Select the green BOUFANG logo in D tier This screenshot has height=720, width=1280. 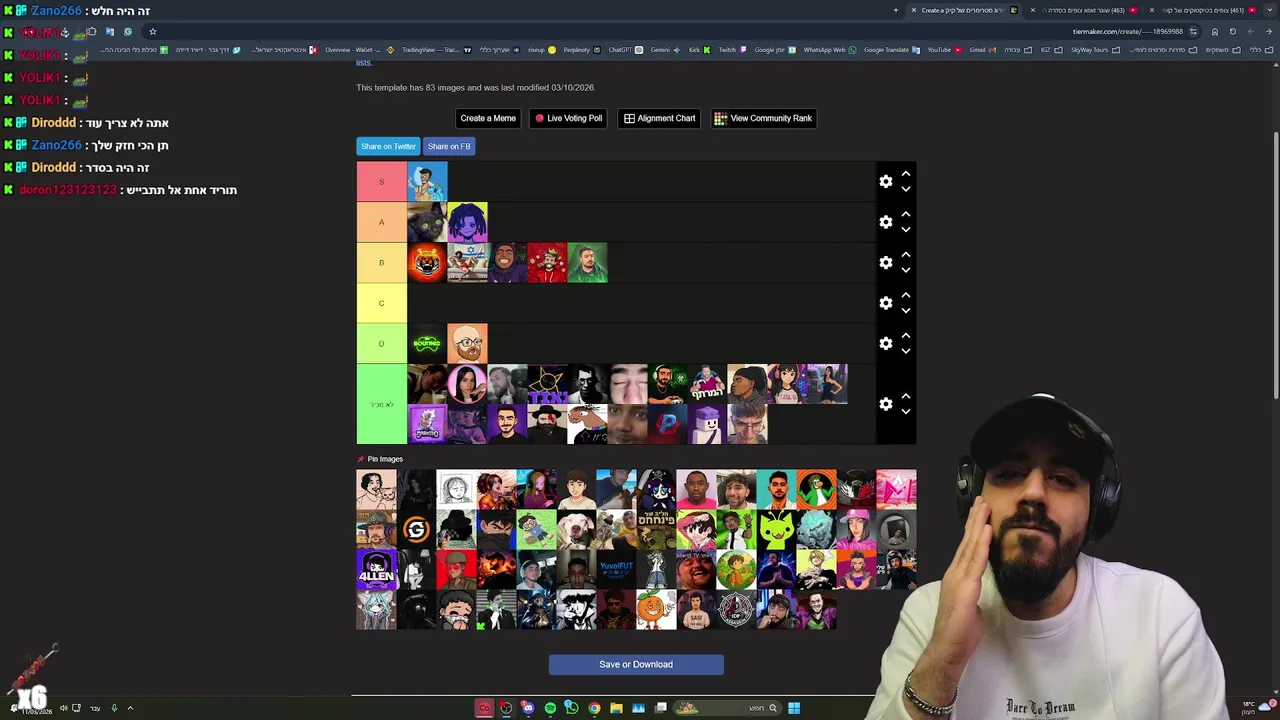(x=427, y=343)
